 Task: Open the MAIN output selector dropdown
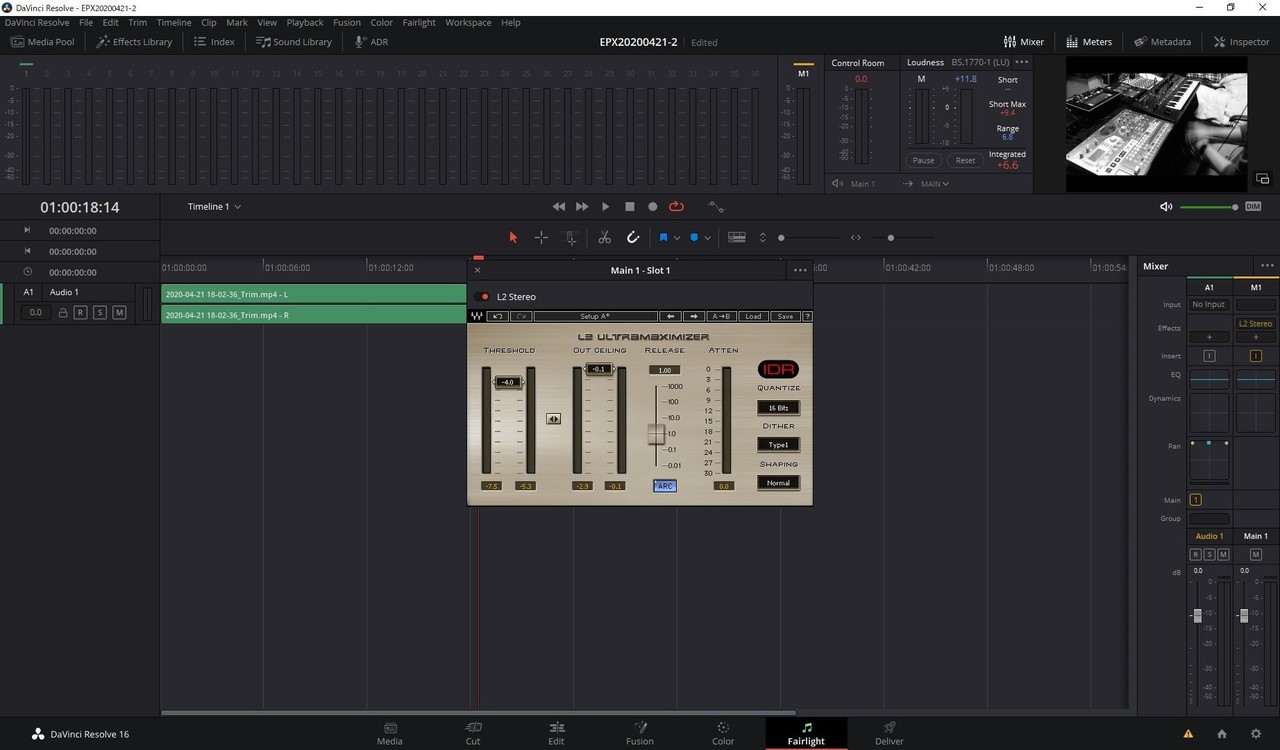(x=935, y=184)
